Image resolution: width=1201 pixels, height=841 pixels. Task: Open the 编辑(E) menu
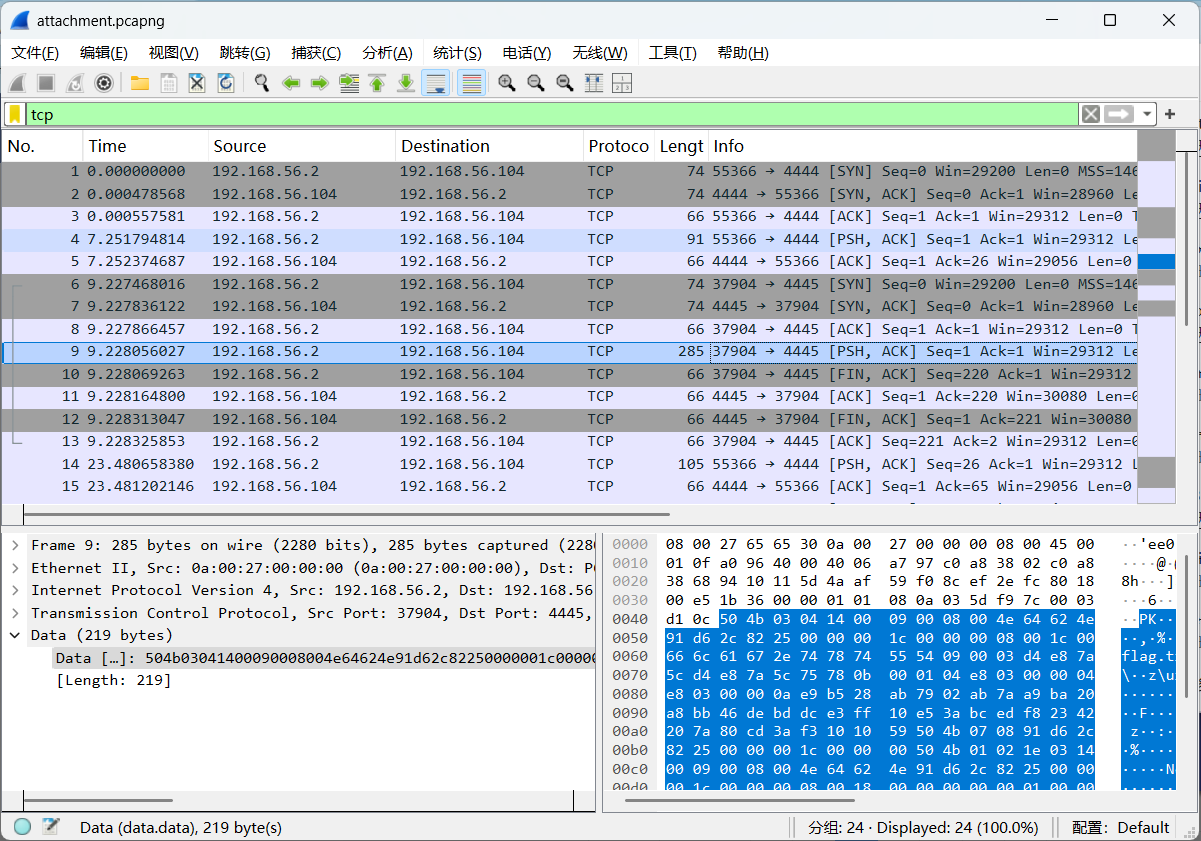104,53
